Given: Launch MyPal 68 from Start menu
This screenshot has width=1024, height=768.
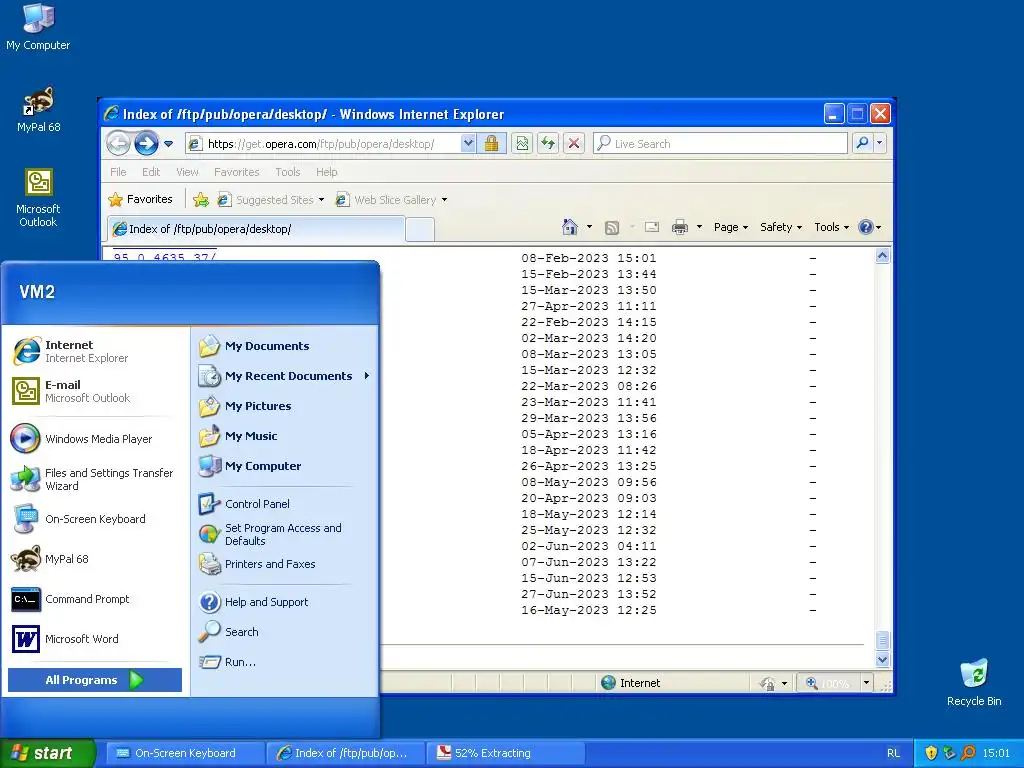Looking at the screenshot, I should tap(97, 559).
